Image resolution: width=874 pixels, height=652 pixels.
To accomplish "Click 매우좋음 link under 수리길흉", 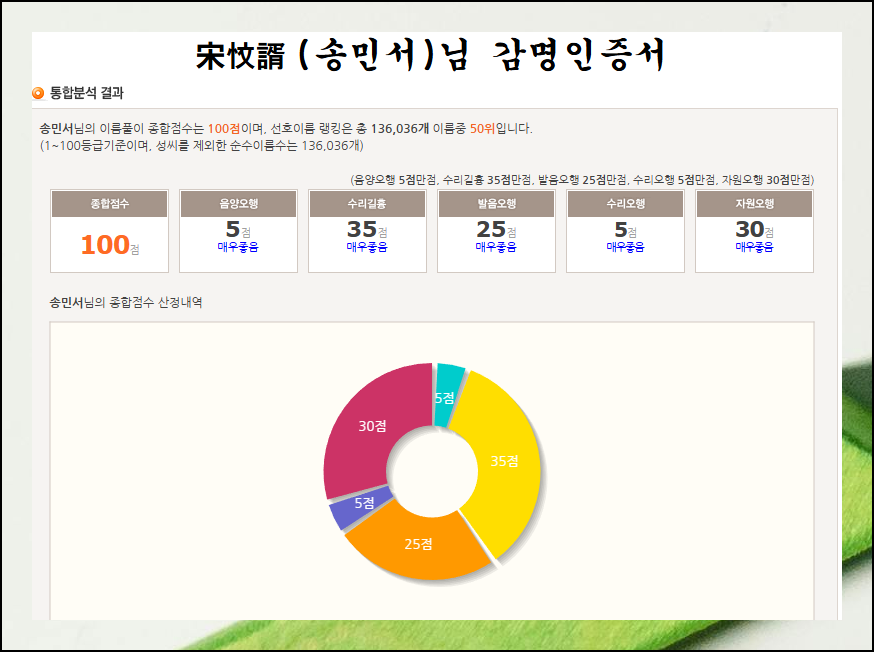I will (x=367, y=247).
